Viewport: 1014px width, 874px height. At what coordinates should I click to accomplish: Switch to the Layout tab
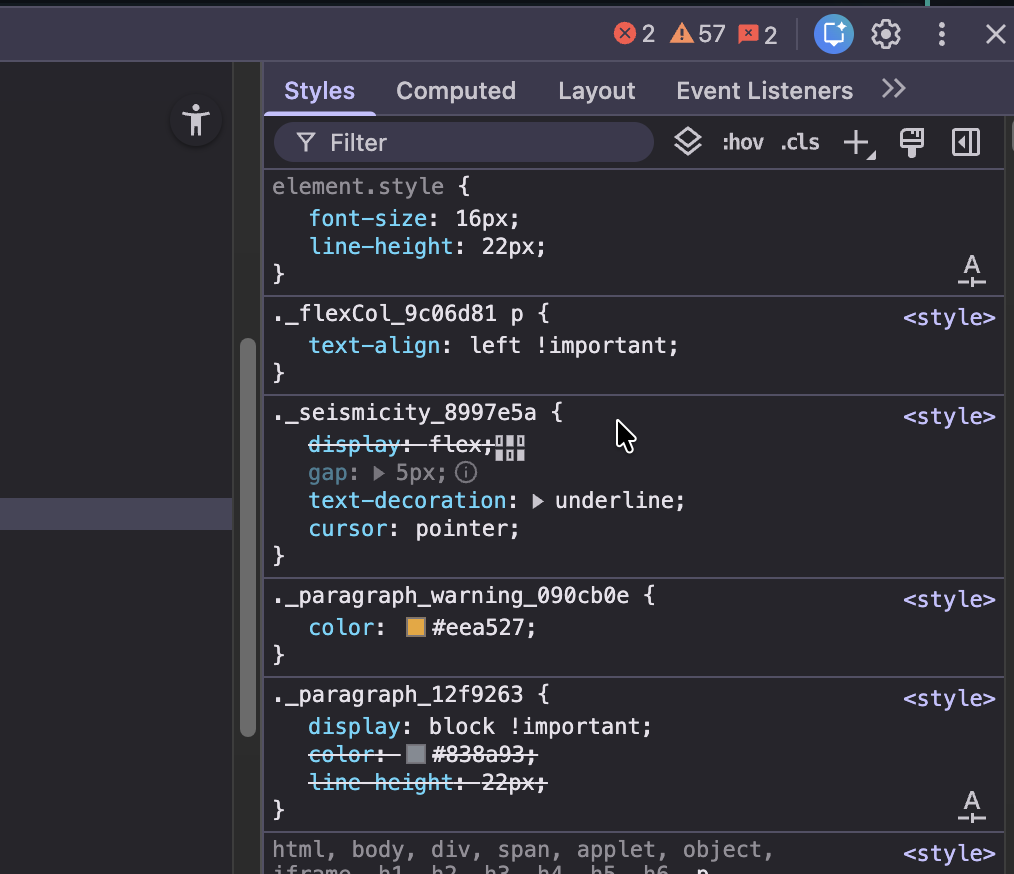(x=596, y=91)
